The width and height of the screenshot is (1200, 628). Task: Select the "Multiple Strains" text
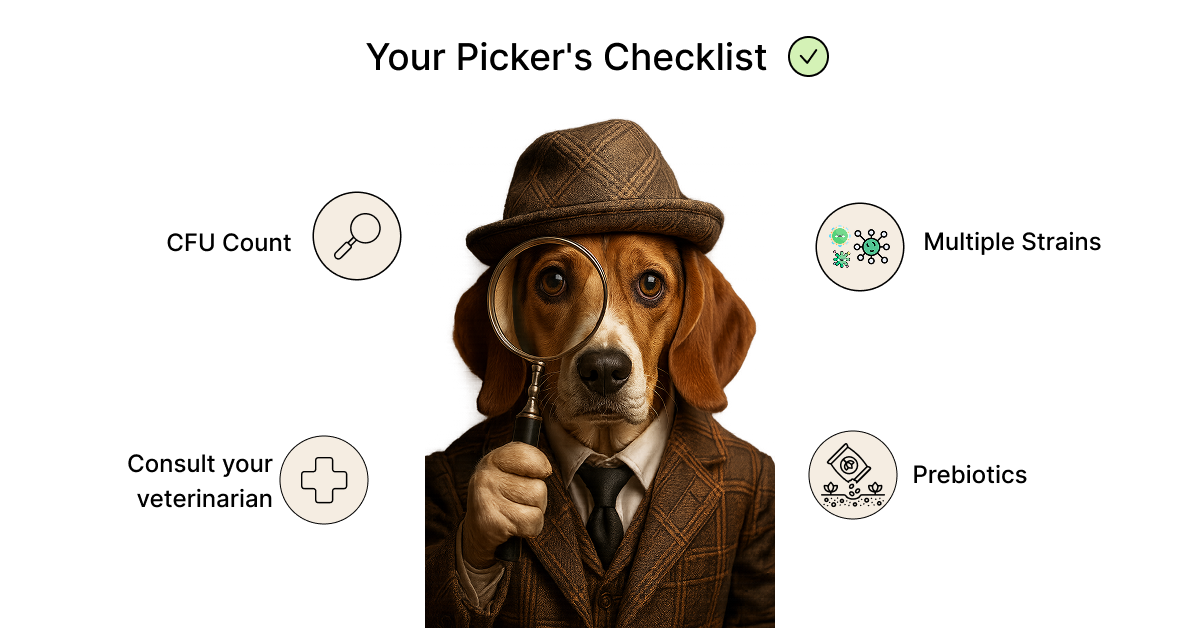1012,242
